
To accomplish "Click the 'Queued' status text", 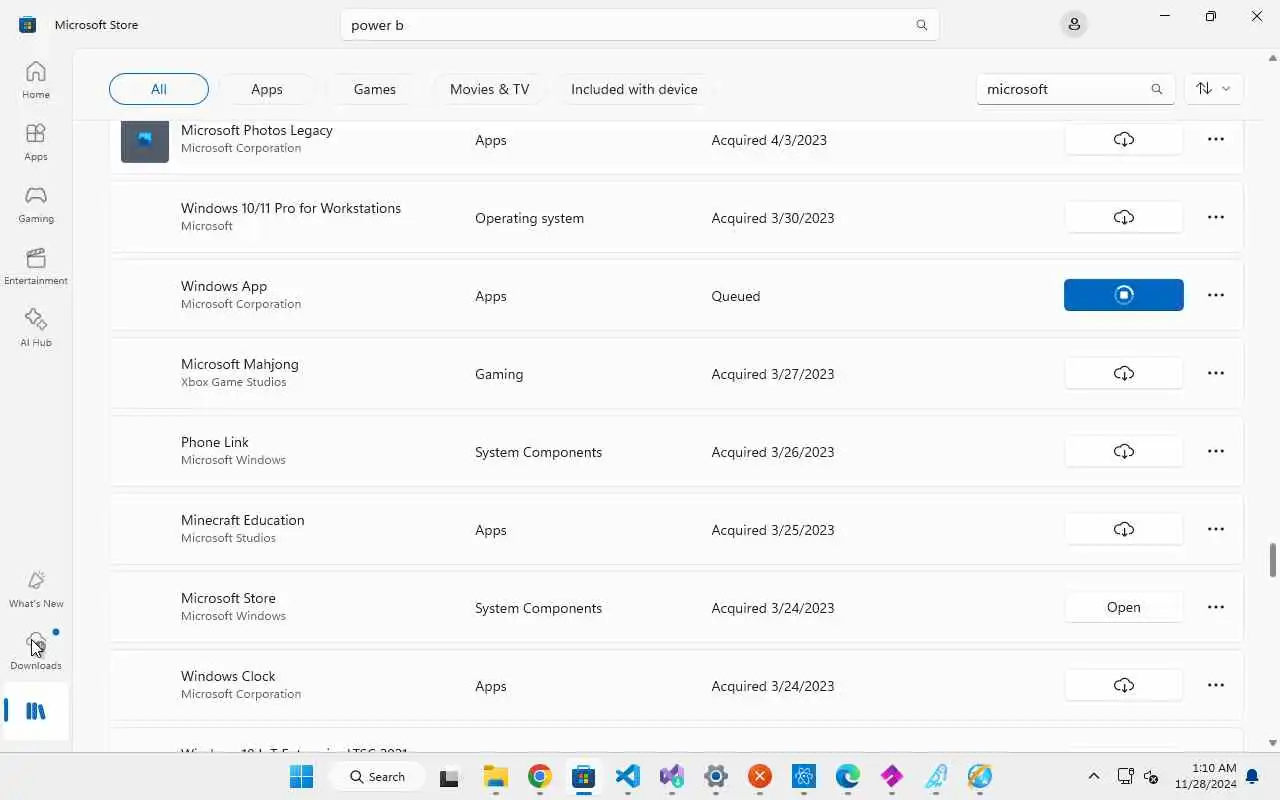I will (x=736, y=296).
